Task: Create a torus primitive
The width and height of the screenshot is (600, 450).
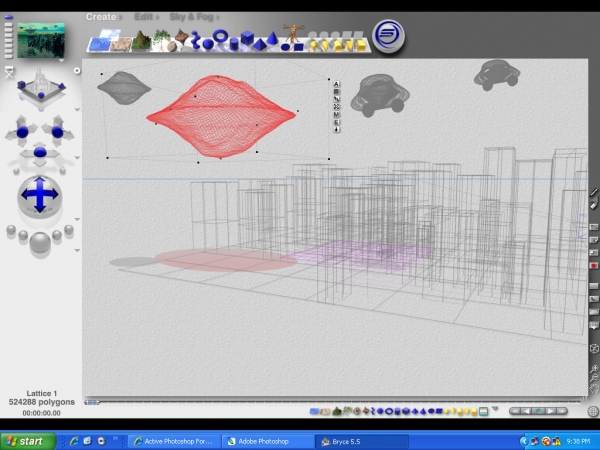Action: tap(220, 36)
